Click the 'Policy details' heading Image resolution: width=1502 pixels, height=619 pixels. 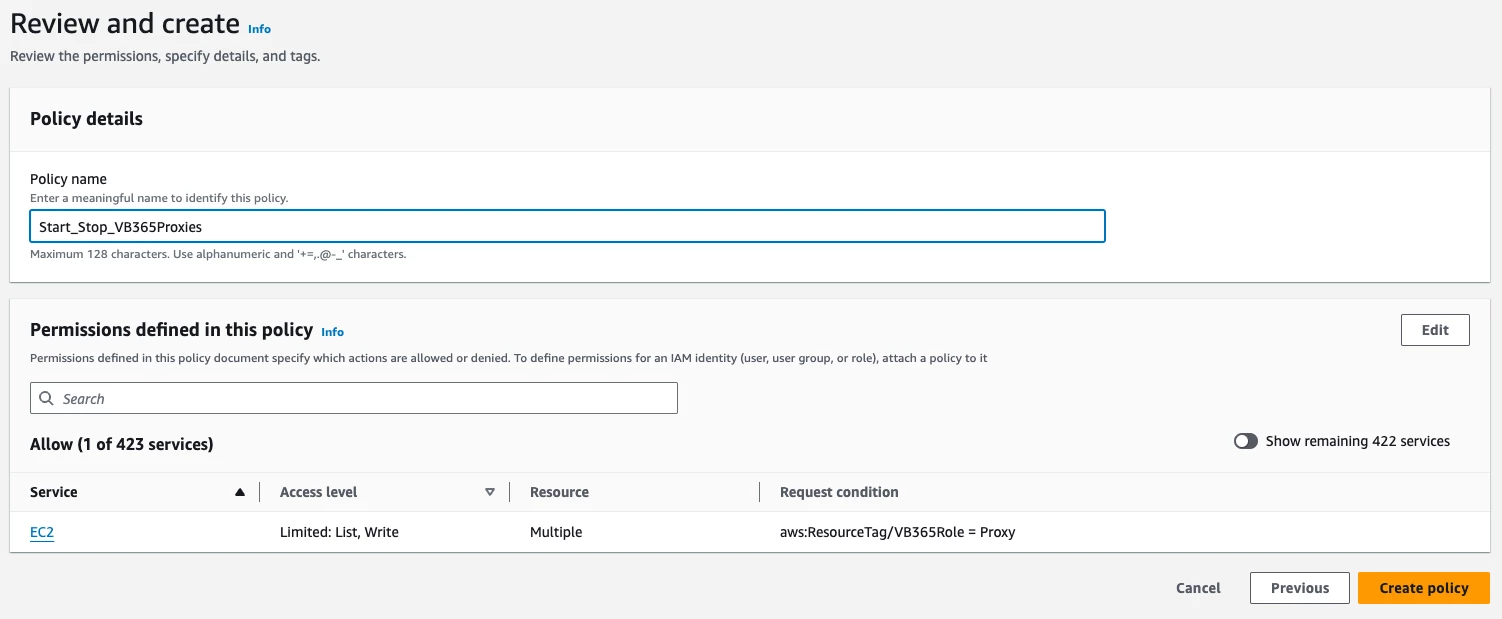pos(86,119)
